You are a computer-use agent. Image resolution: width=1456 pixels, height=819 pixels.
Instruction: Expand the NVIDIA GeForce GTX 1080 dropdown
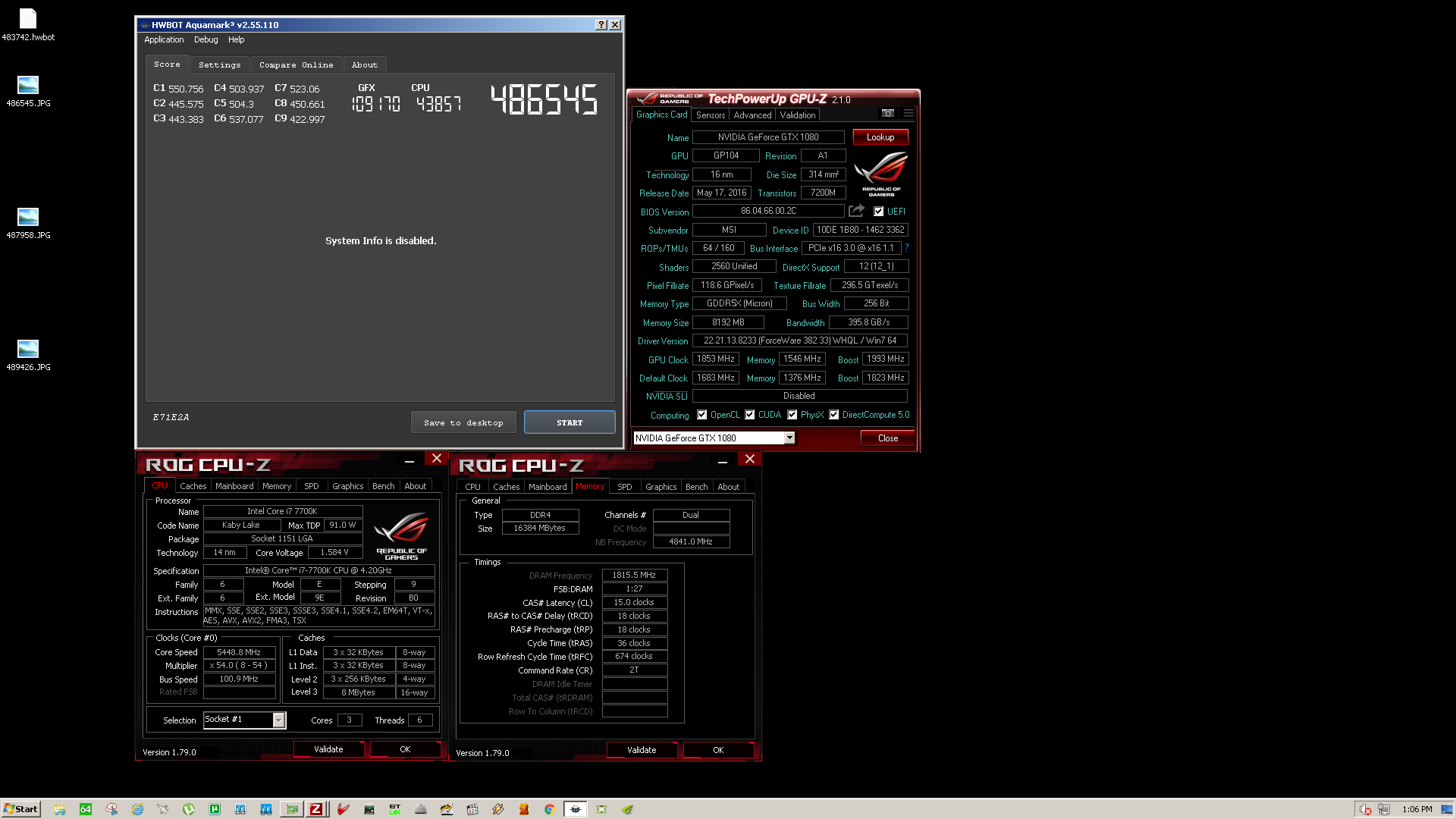[x=789, y=438]
